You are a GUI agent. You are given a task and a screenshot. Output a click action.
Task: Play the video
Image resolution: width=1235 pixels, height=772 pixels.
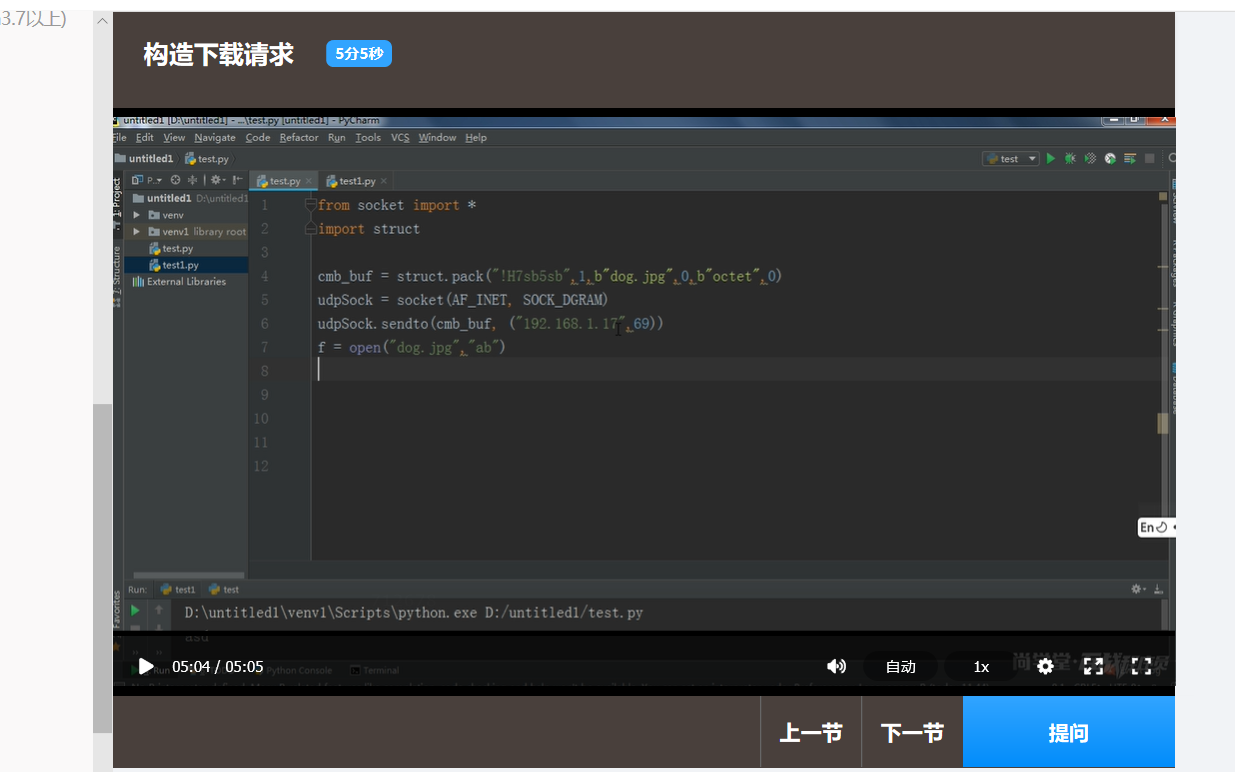[146, 666]
